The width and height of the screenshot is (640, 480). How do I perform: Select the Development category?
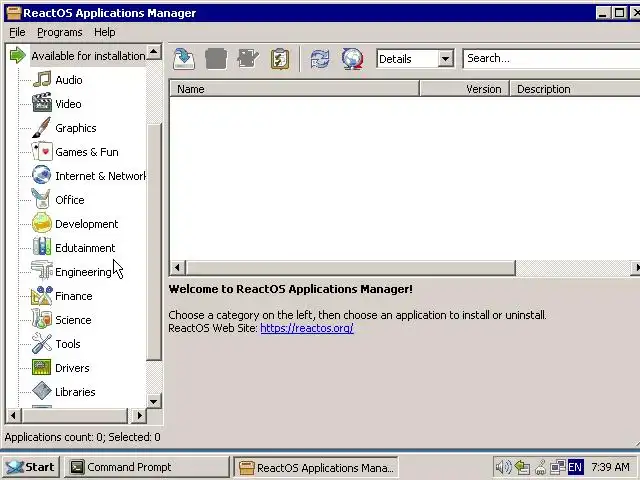click(x=87, y=224)
